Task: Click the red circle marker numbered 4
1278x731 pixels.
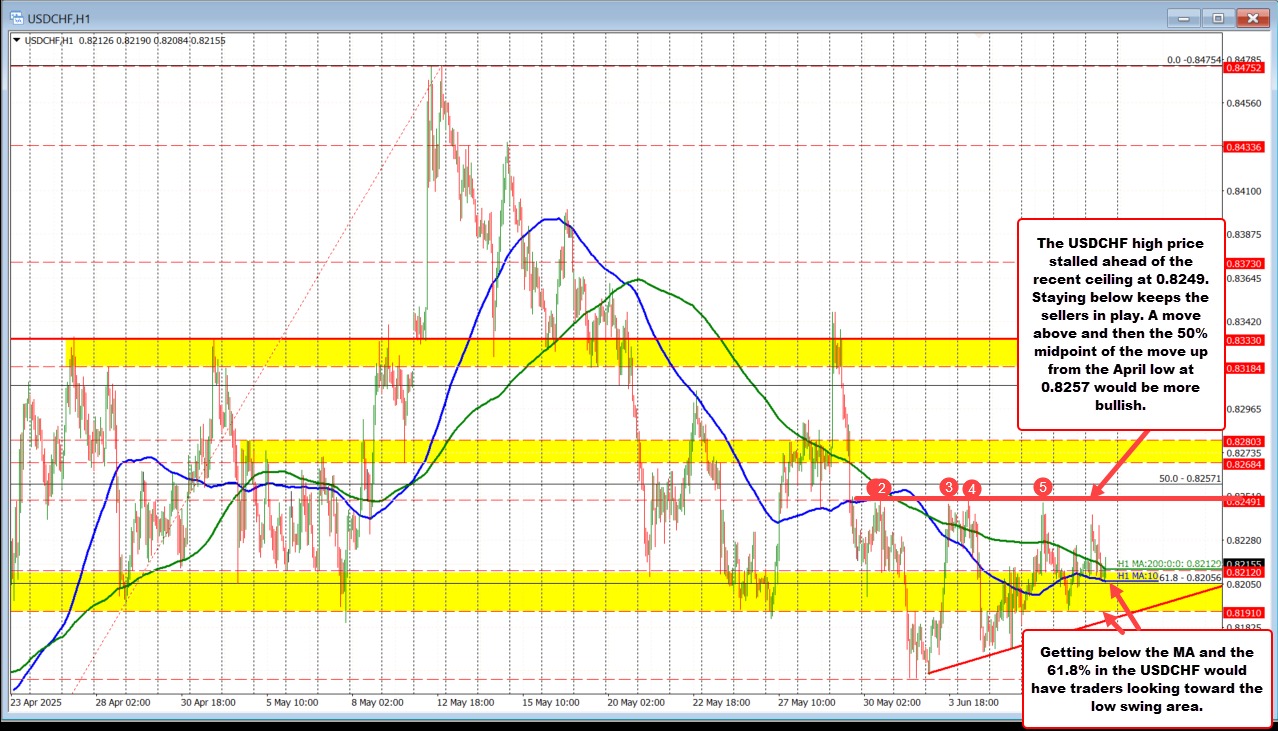Action: pyautogui.click(x=971, y=488)
